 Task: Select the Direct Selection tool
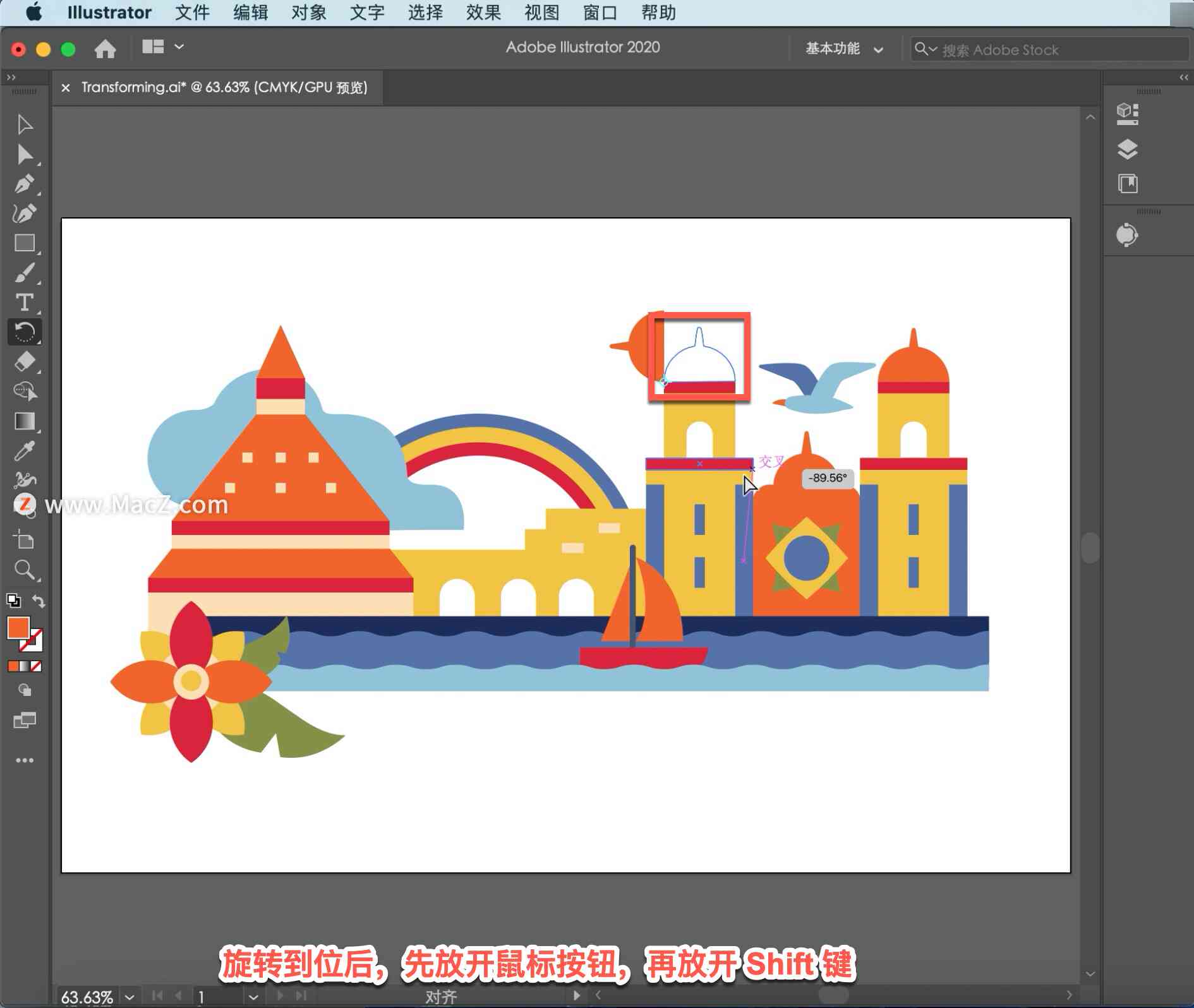(x=25, y=154)
